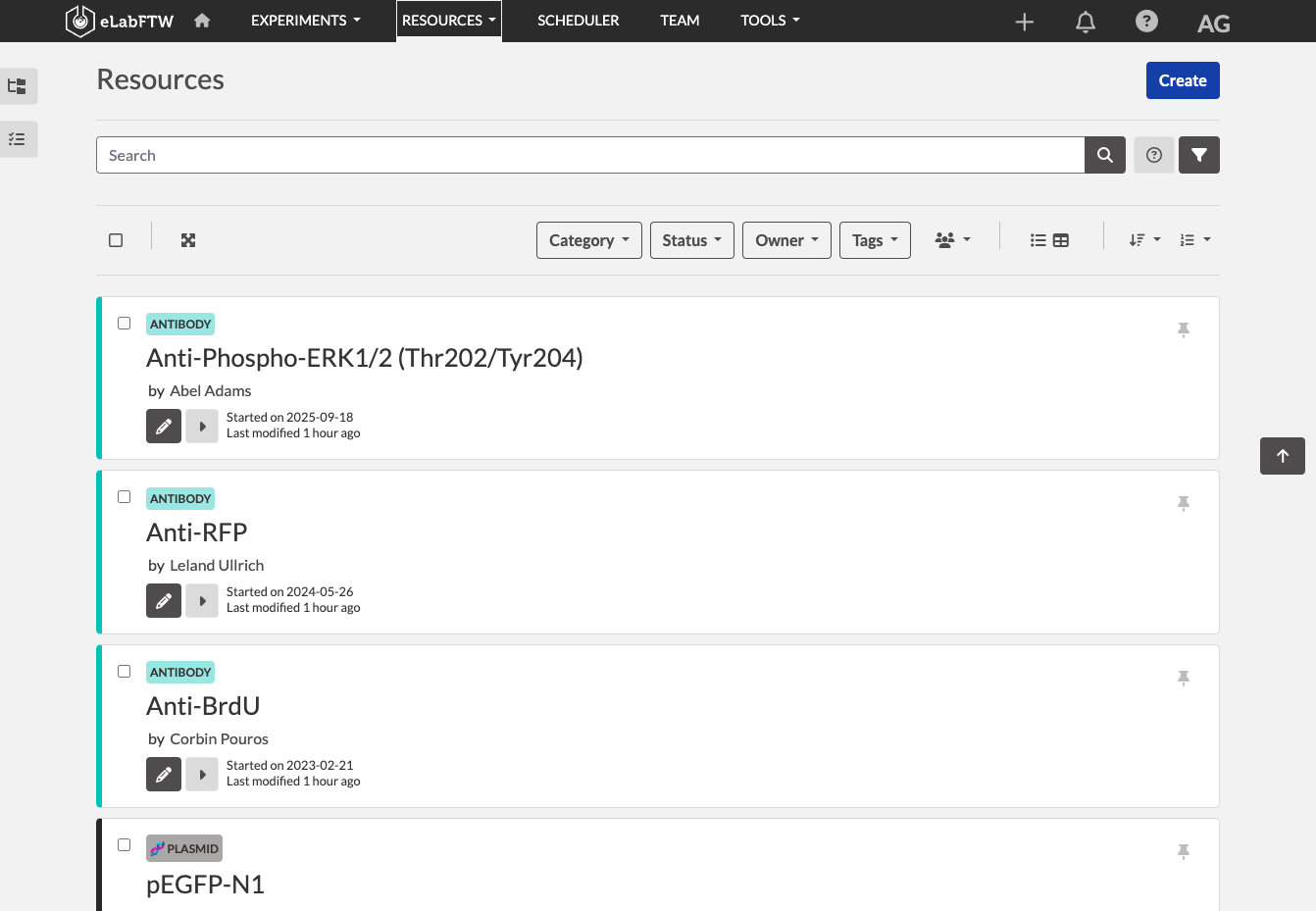Edit the Anti-RFP entry

[164, 601]
